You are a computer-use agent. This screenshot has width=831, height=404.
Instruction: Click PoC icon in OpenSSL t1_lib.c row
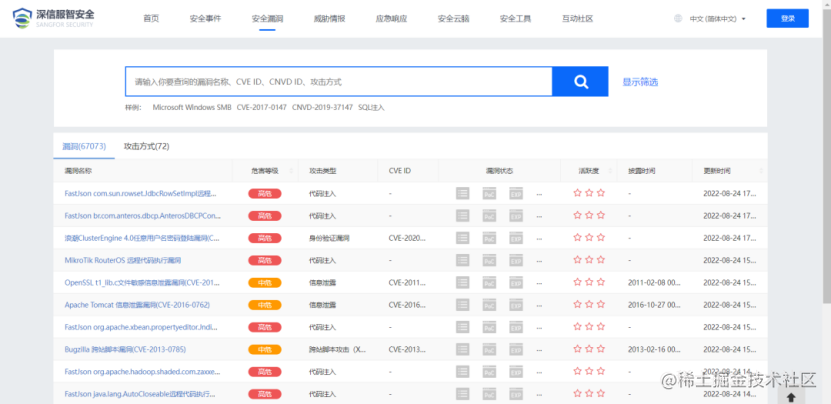tap(489, 283)
